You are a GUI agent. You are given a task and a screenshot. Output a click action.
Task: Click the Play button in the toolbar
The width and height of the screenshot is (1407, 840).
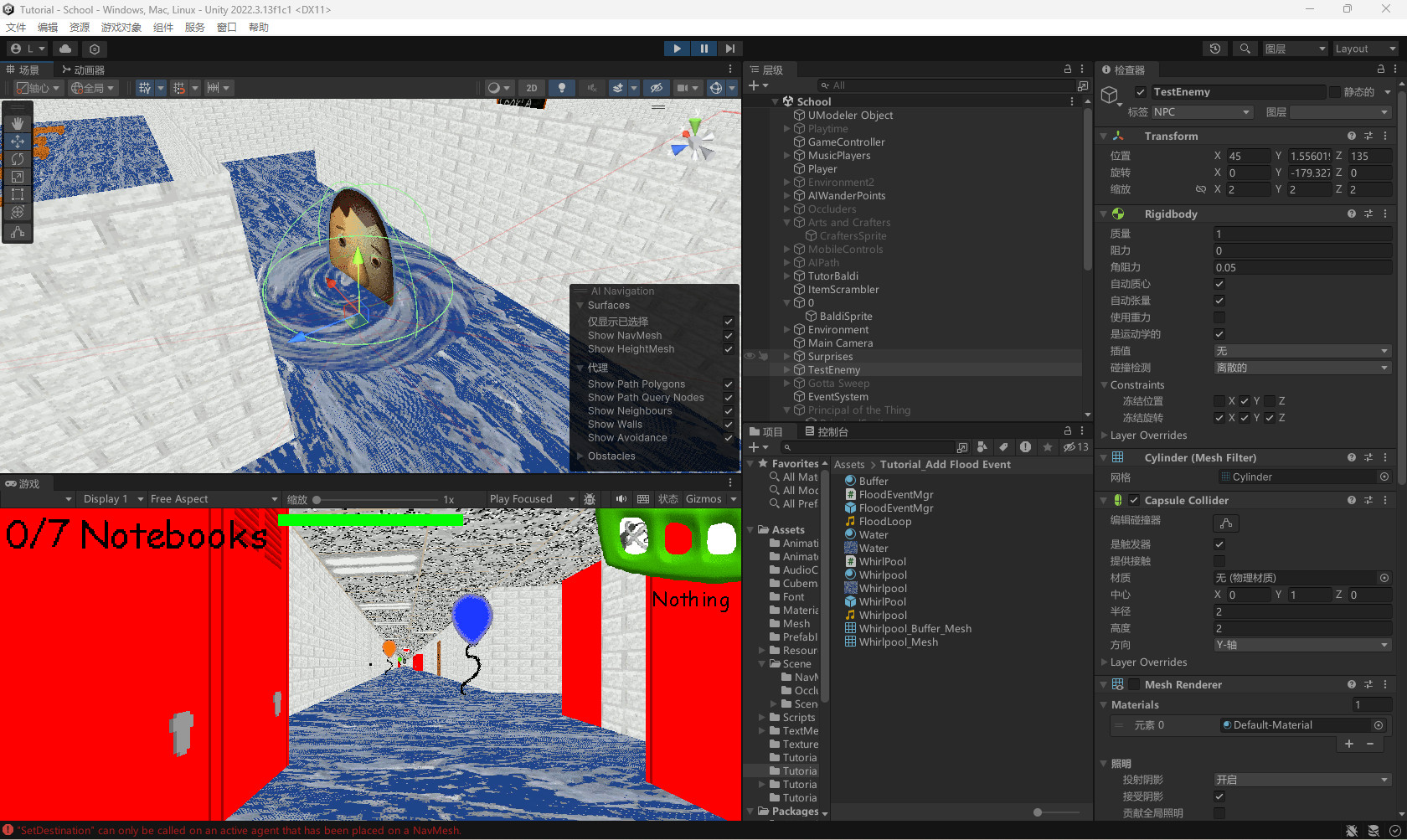coord(677,49)
